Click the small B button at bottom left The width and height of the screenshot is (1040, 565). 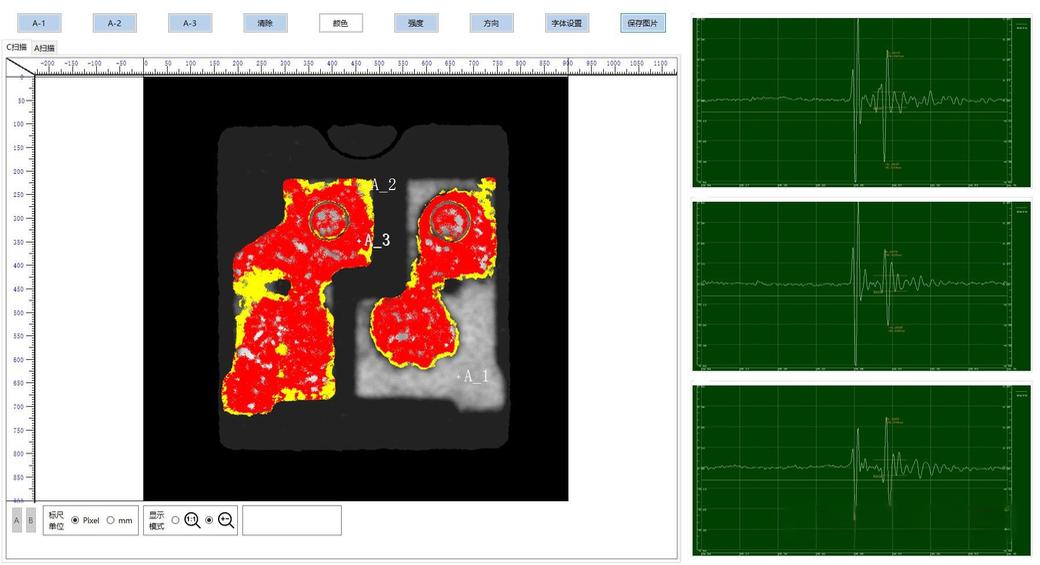(x=30, y=520)
